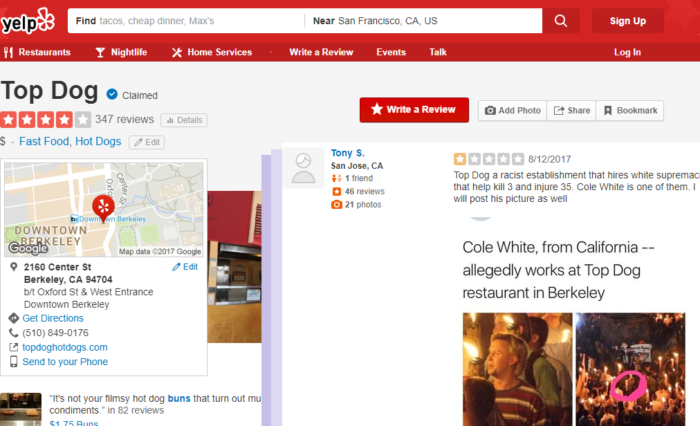The image size is (700, 426).
Task: Open the Talk navigation item
Action: point(438,52)
